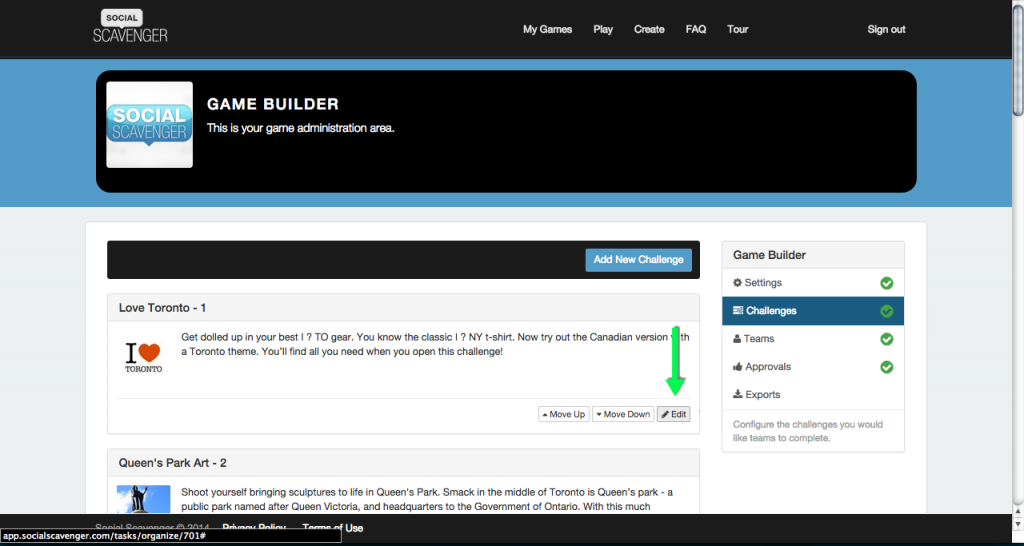Click the Game Builder sidebar title
This screenshot has height=546, width=1024.
(769, 255)
